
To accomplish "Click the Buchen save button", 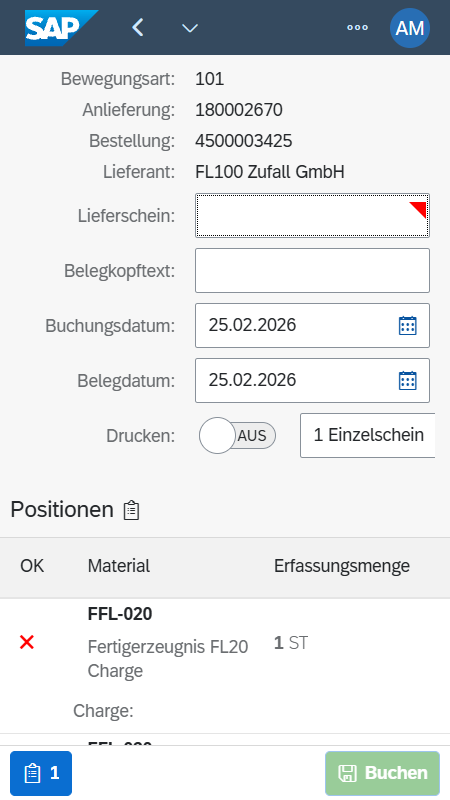I will [383, 773].
